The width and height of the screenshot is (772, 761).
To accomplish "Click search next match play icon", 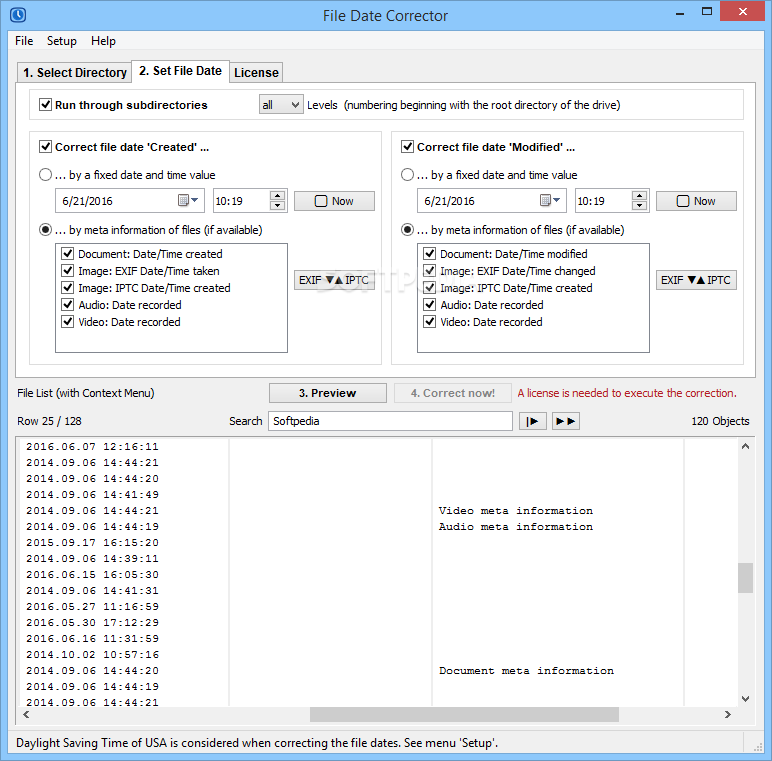I will (x=533, y=421).
